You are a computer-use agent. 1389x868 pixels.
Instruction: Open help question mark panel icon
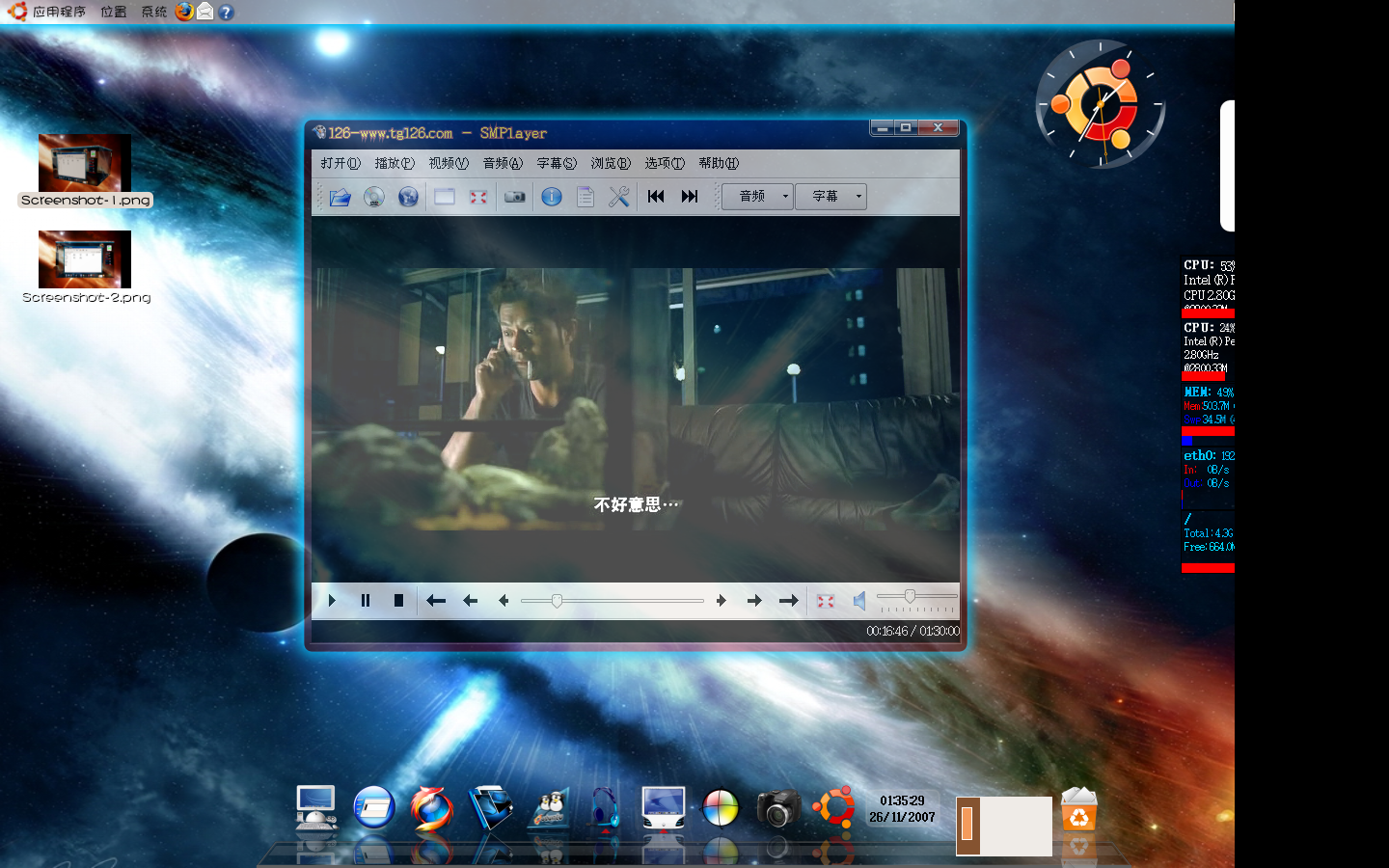tap(226, 13)
